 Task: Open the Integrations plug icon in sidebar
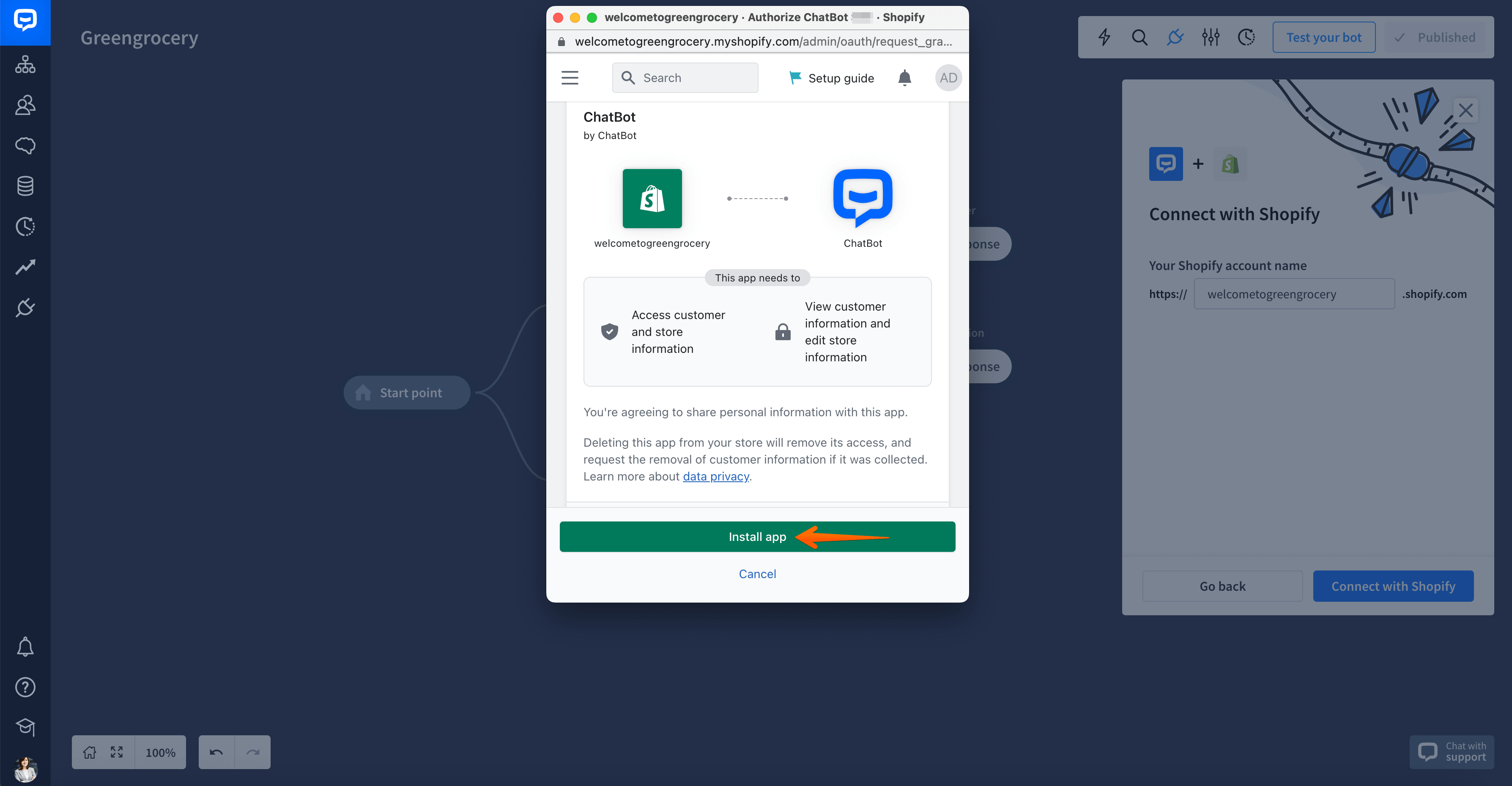point(25,307)
